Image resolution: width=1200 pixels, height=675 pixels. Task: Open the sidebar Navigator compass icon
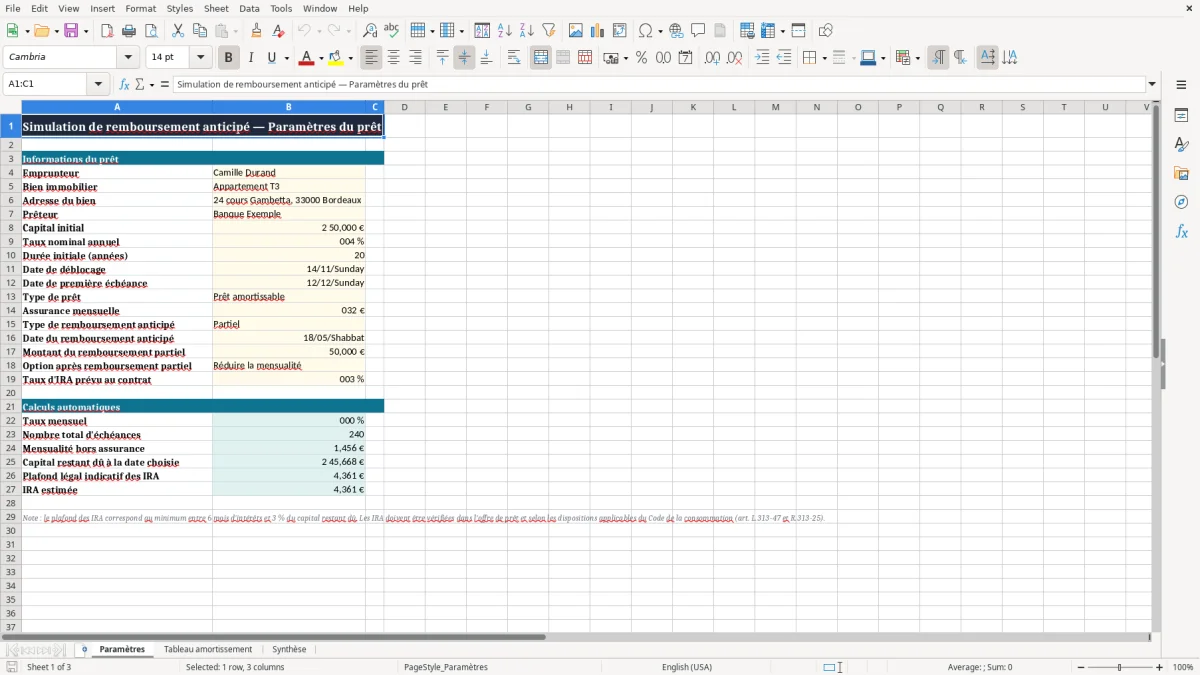(x=1181, y=202)
